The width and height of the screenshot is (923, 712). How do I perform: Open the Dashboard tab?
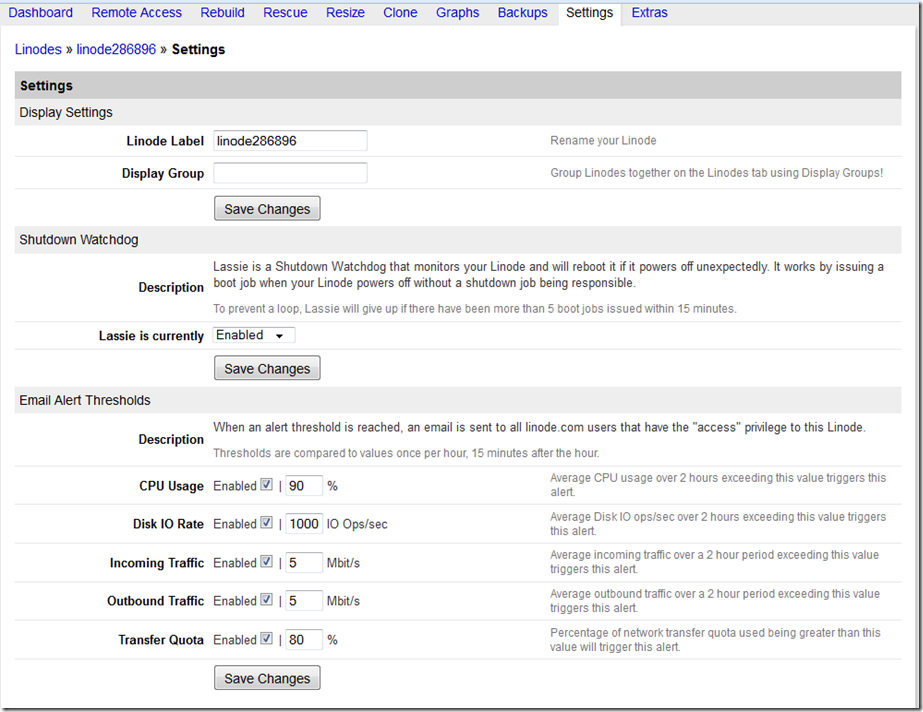(x=41, y=12)
